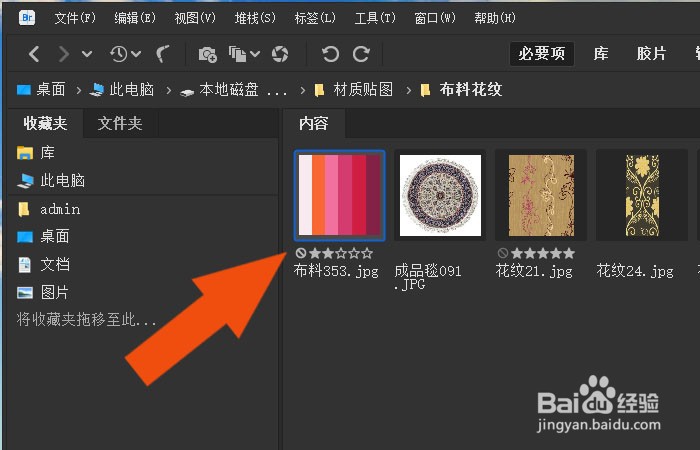Click 桌面 in the path bar

coord(42,89)
